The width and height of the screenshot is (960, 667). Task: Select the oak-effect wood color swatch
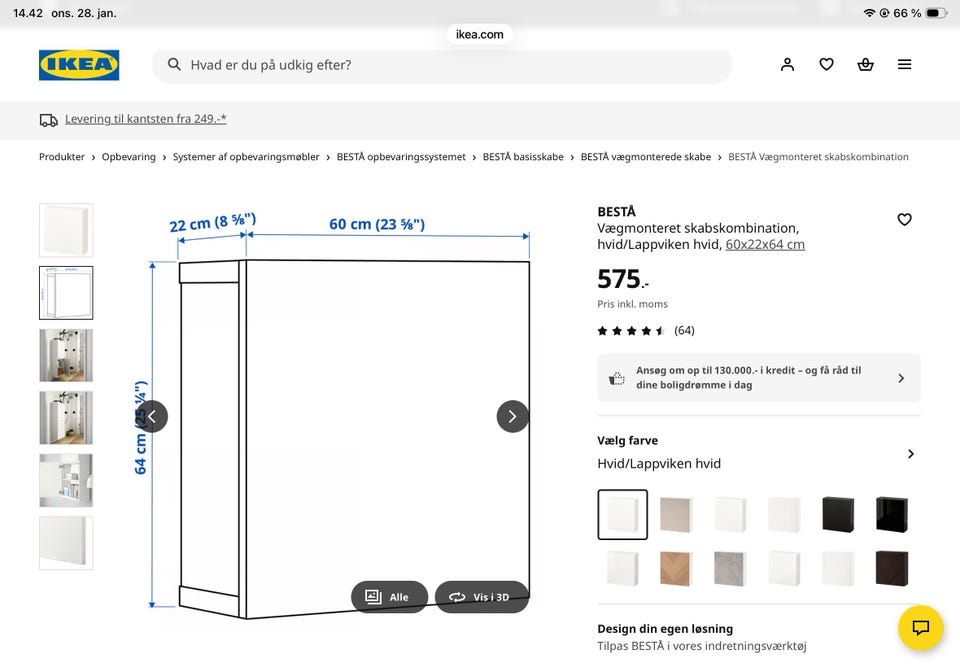(x=676, y=568)
